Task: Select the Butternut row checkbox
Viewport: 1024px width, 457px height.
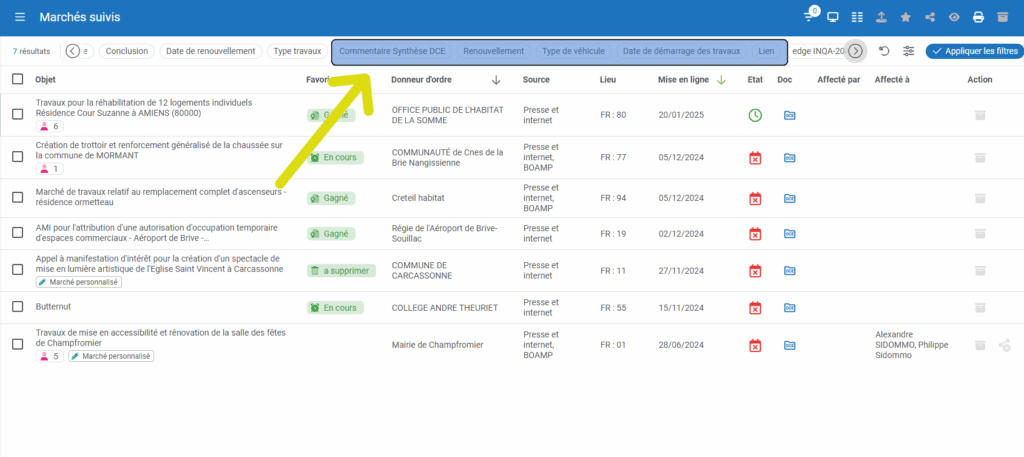Action: tap(17, 307)
